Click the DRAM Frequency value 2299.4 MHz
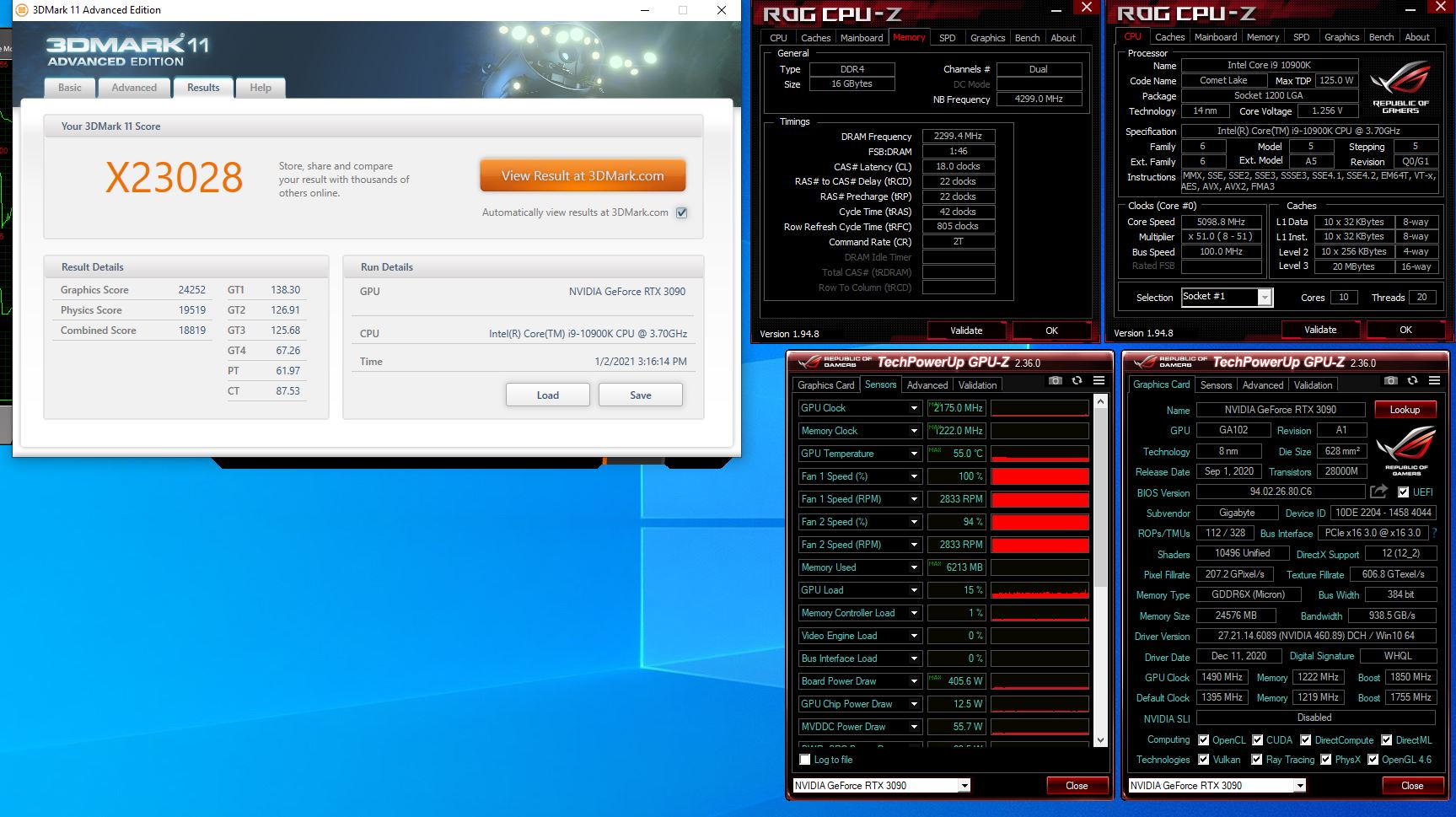Screen dimensions: 1456x817 959,136
